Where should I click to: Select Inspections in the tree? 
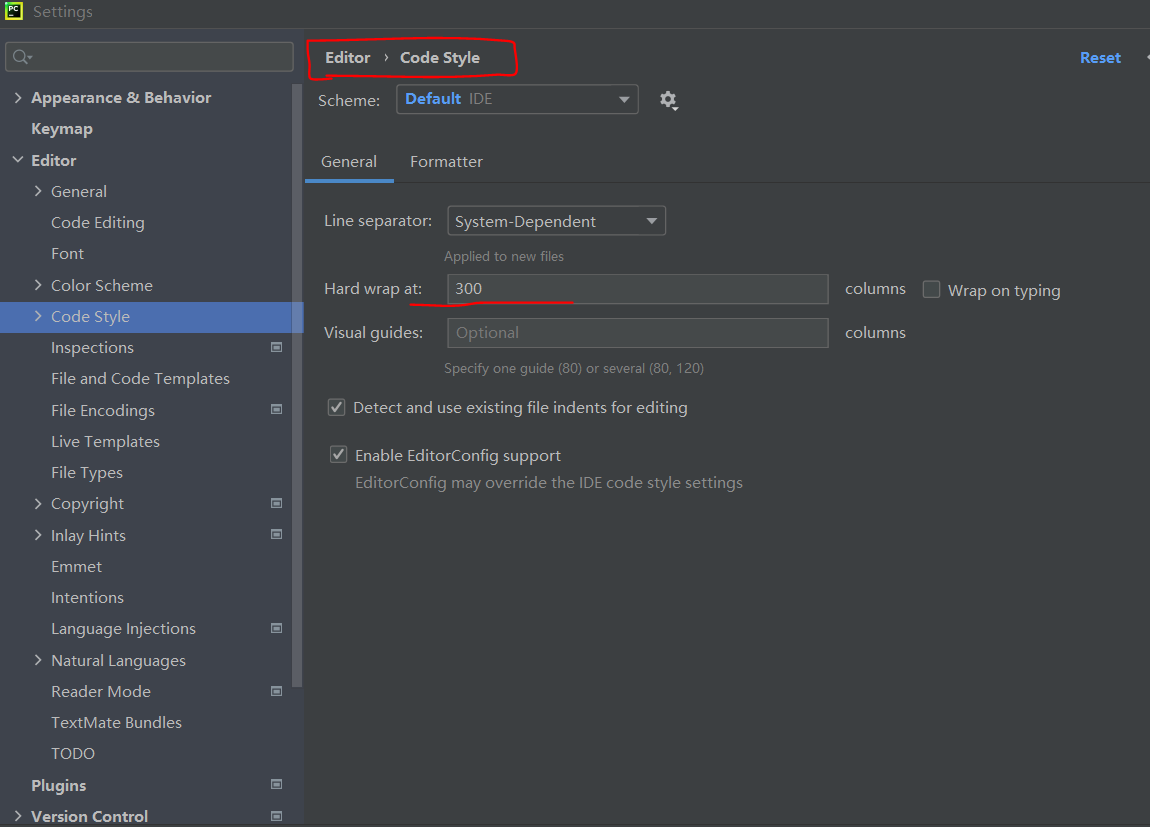pyautogui.click(x=92, y=348)
